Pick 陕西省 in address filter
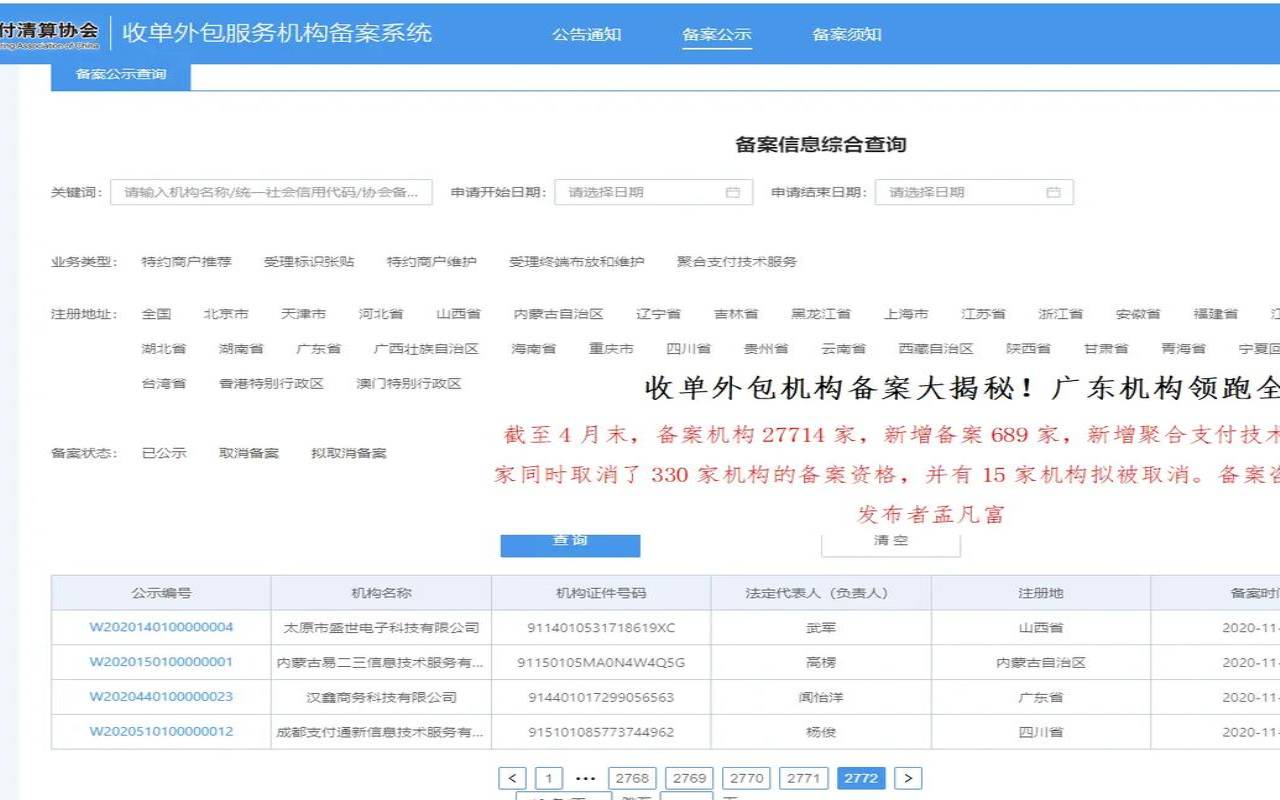 1029,349
